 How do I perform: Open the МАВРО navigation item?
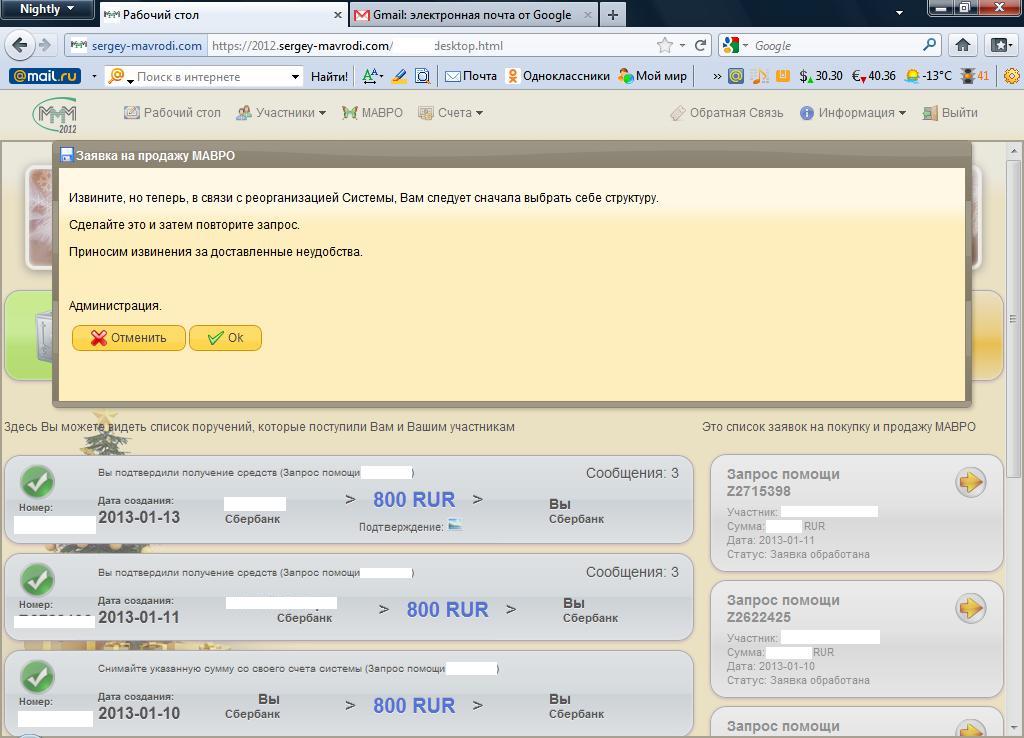pos(372,112)
